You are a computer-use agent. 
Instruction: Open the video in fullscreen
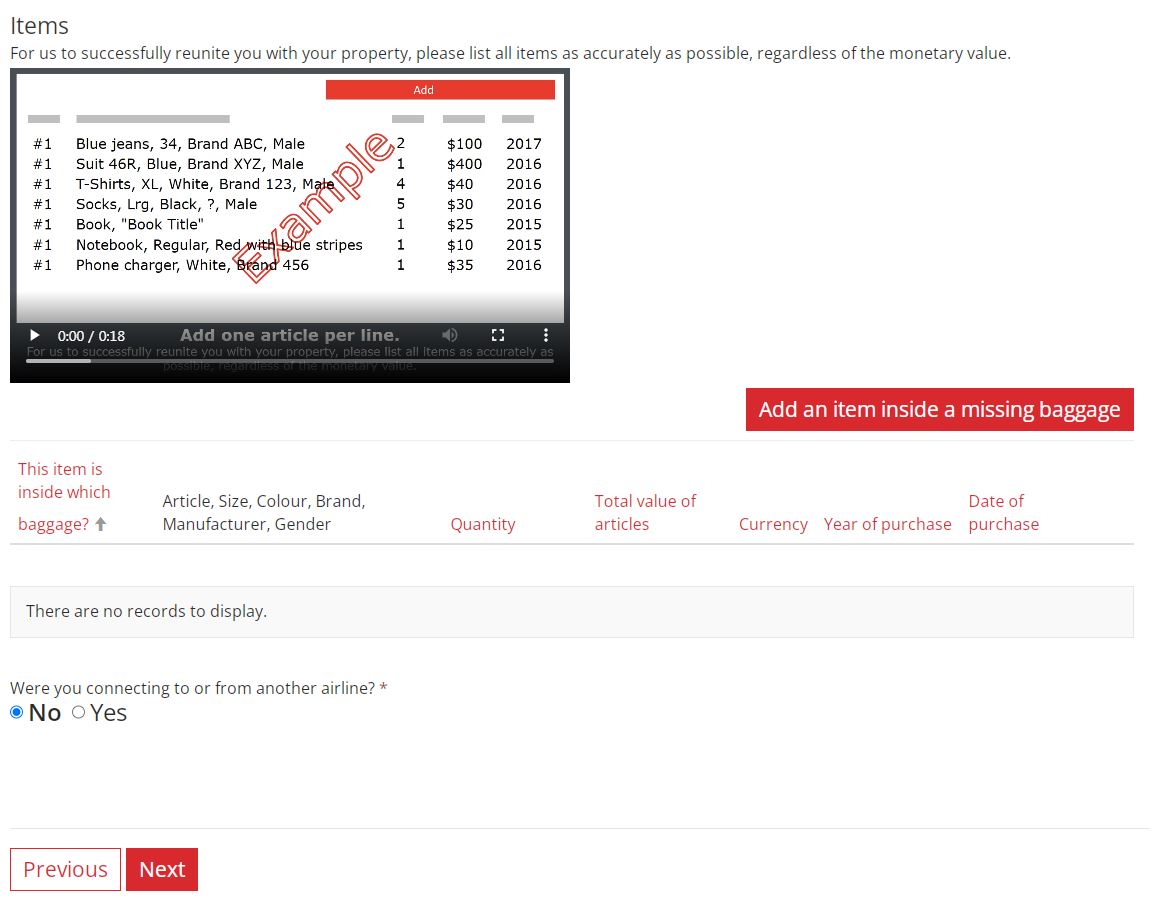point(498,335)
